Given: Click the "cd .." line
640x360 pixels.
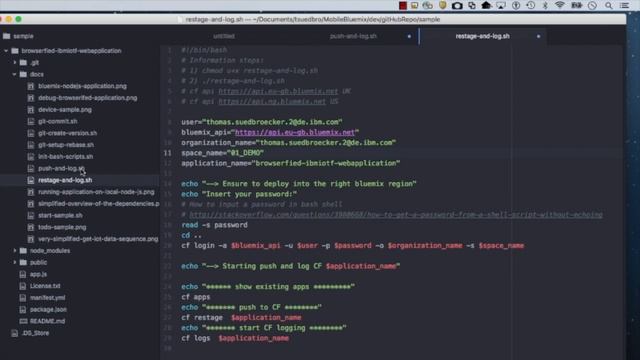Looking at the screenshot, I should click(191, 235).
